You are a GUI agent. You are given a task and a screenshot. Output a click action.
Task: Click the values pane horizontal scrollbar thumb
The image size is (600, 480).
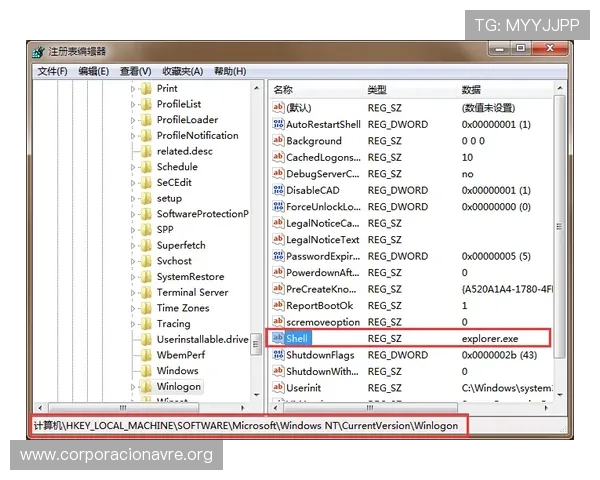click(x=370, y=408)
